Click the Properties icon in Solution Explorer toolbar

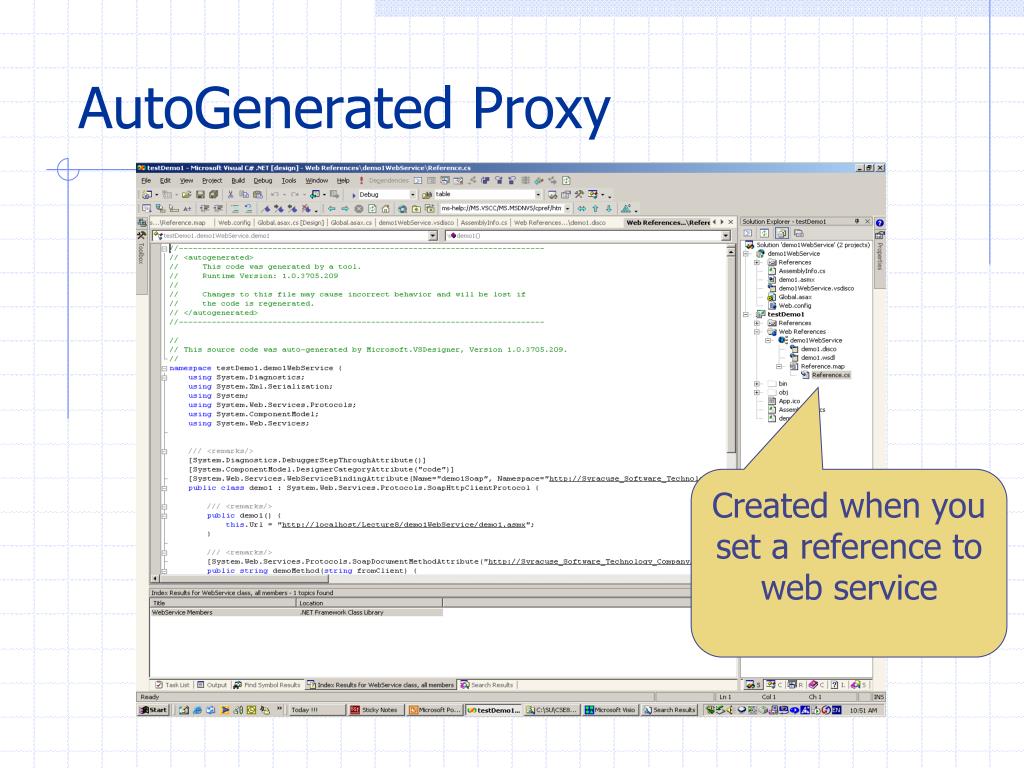(799, 233)
